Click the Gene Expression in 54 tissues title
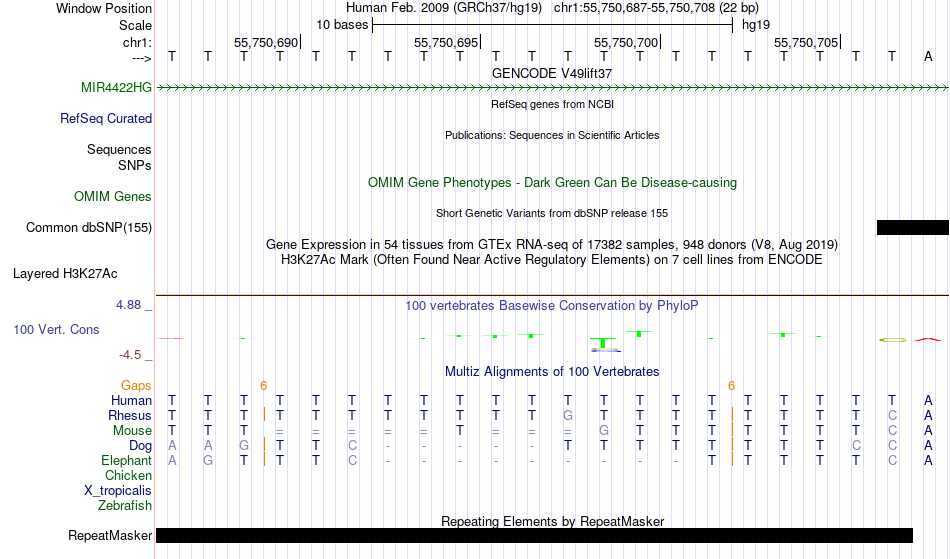Viewport: 950px width, 559px height. (x=552, y=245)
